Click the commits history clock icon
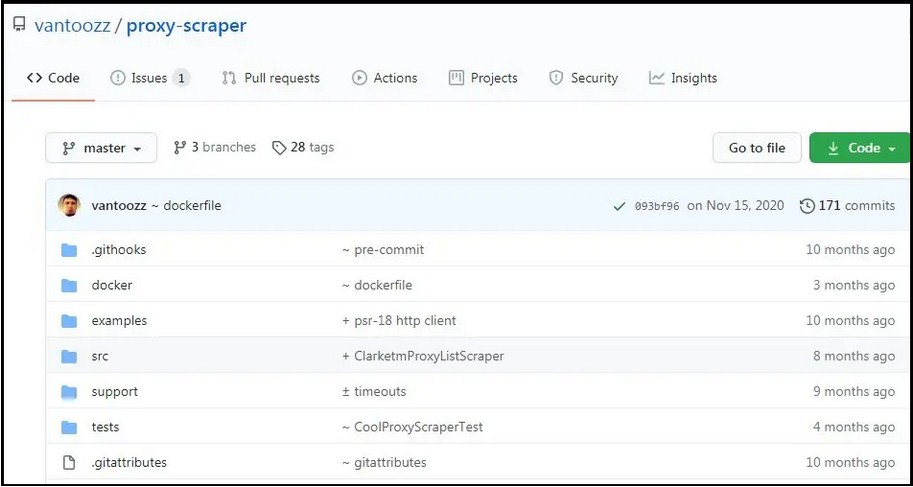 pyautogui.click(x=807, y=206)
